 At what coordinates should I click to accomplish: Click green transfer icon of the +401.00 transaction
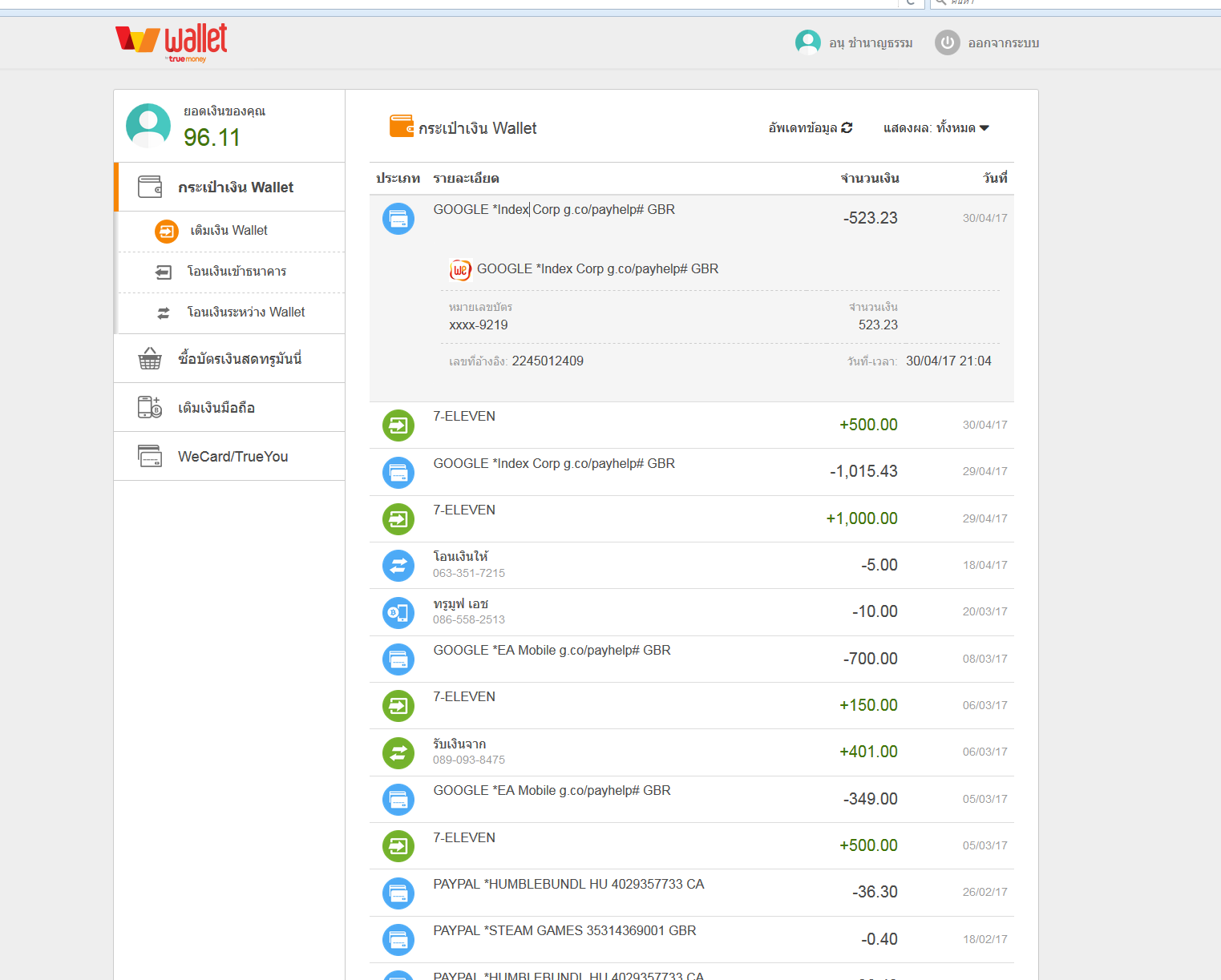pyautogui.click(x=398, y=752)
